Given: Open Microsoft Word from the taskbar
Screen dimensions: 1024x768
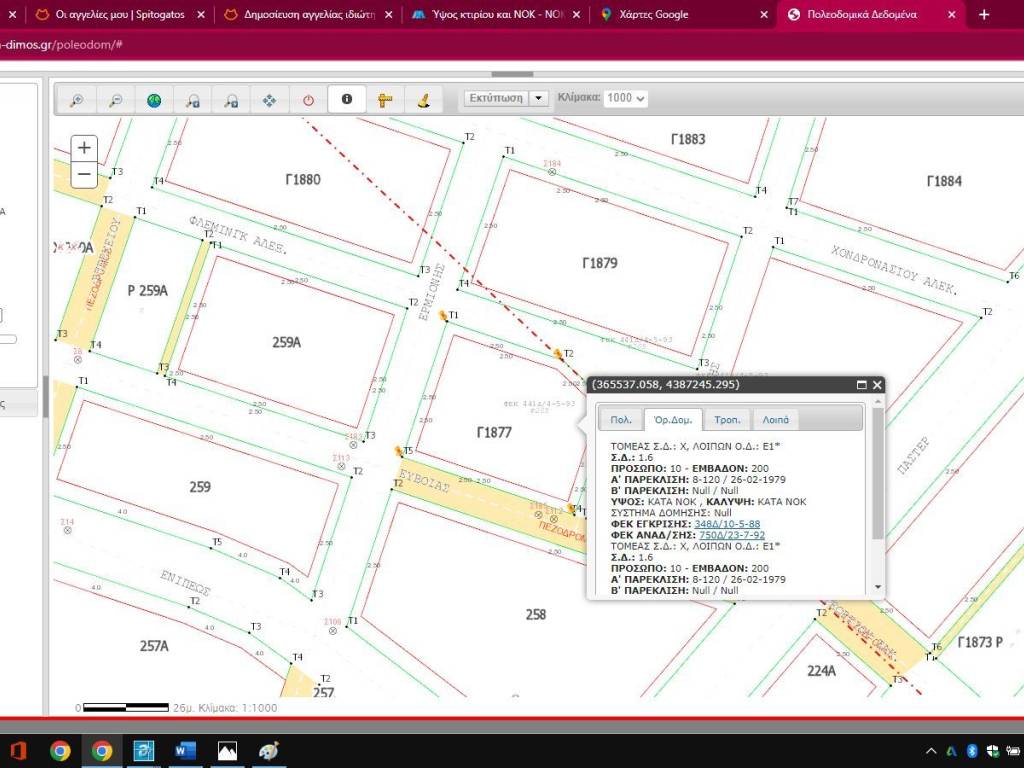Looking at the screenshot, I should point(186,750).
